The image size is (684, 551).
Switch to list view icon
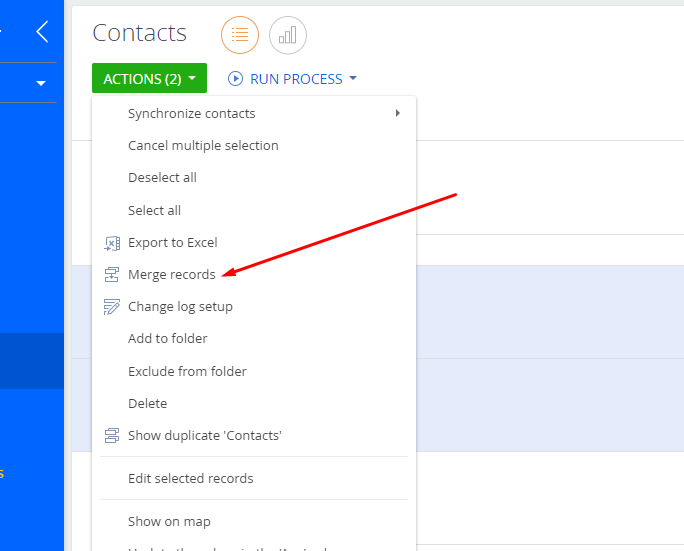pyautogui.click(x=239, y=35)
